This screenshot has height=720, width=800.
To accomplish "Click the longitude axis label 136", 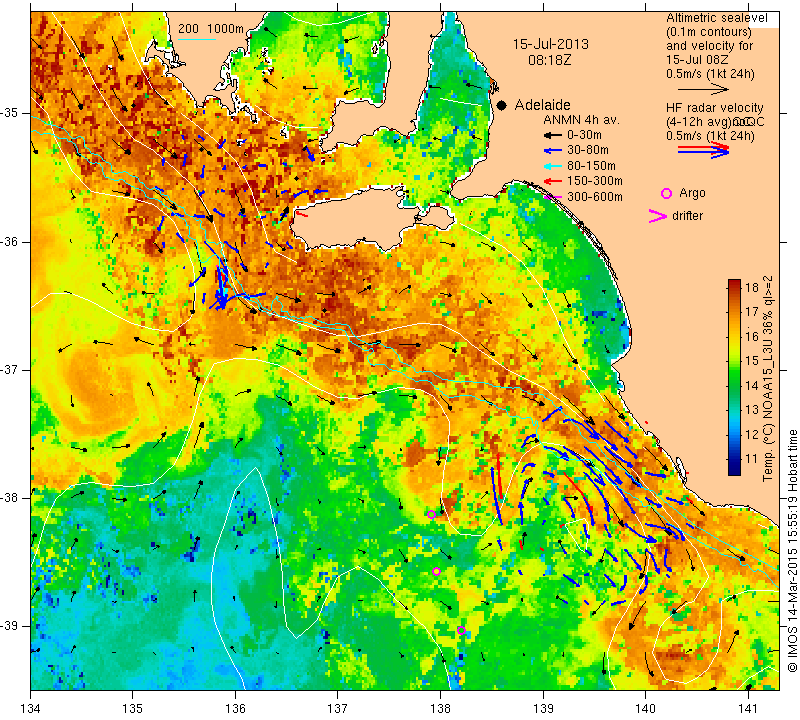I will pyautogui.click(x=235, y=708).
